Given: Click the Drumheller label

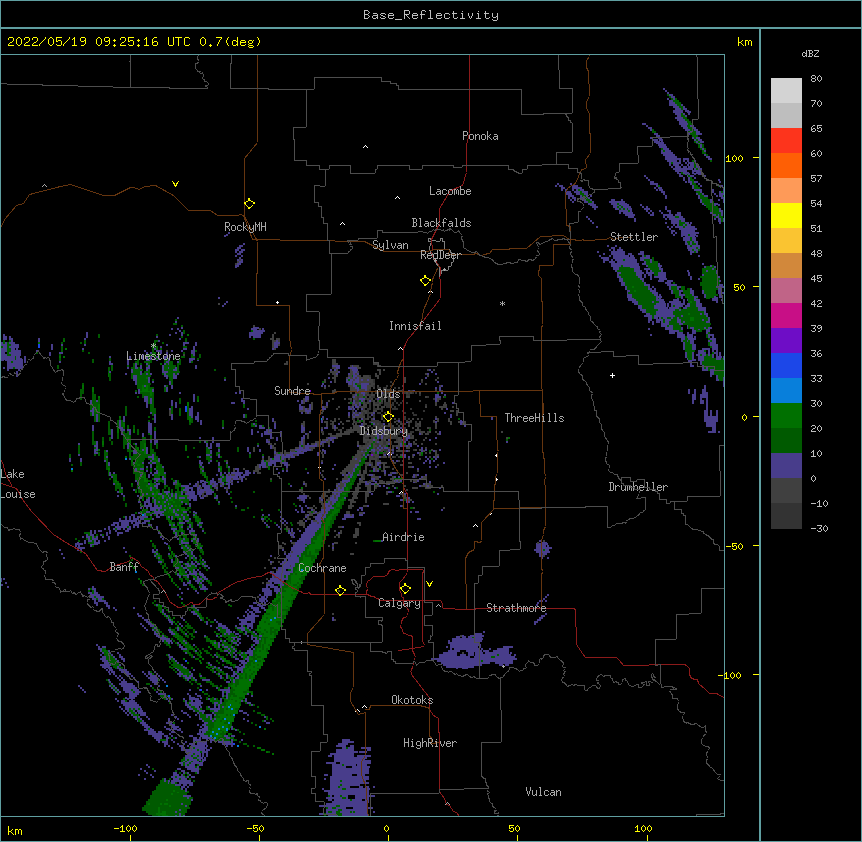Looking at the screenshot, I should tap(638, 487).
